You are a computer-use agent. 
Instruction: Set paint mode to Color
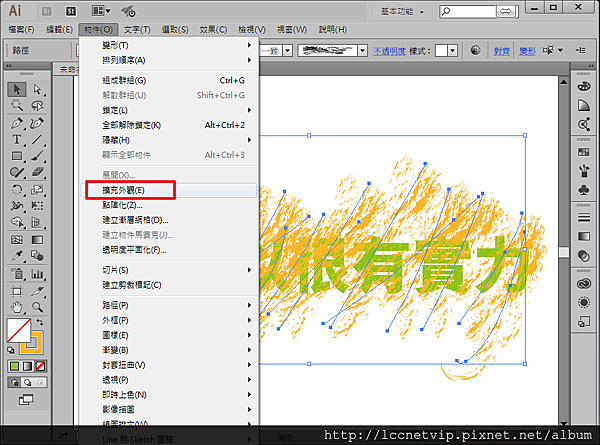point(15,367)
